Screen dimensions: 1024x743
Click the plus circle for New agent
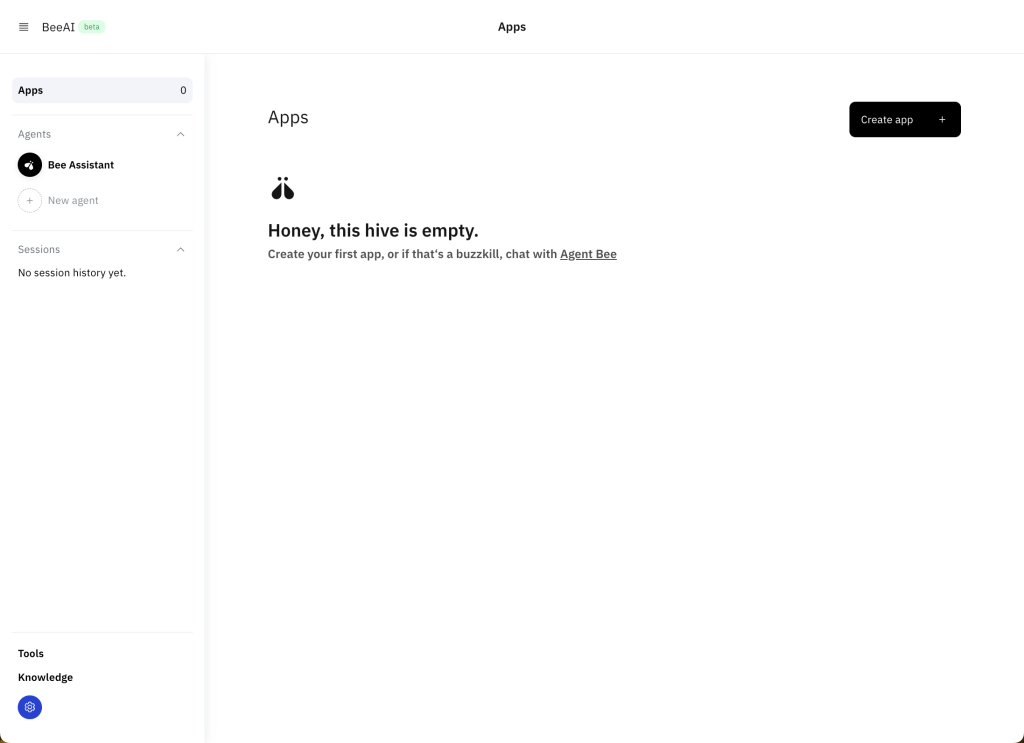[30, 201]
